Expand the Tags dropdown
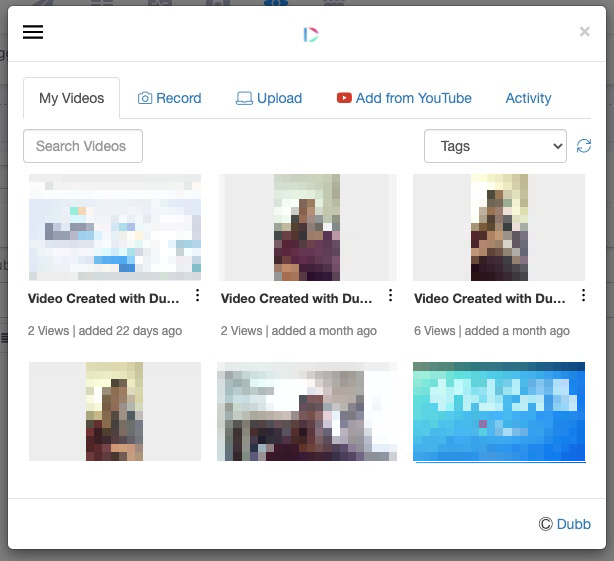Screen dimensions: 614x561 (495, 146)
